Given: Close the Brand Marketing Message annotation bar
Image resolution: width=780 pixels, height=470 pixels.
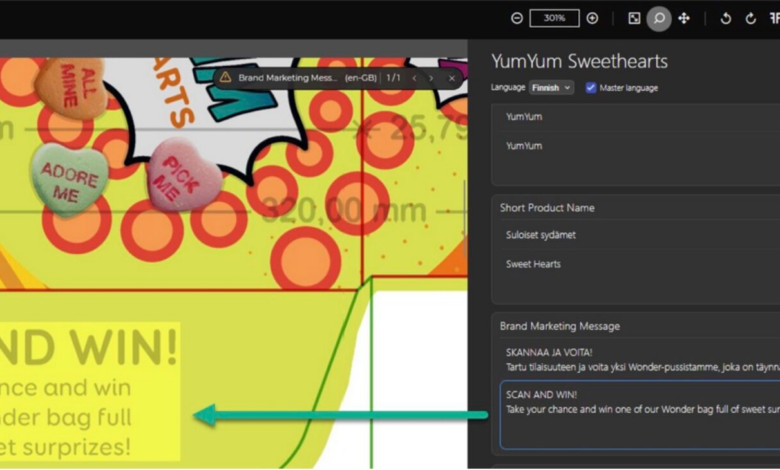Looking at the screenshot, I should (451, 78).
